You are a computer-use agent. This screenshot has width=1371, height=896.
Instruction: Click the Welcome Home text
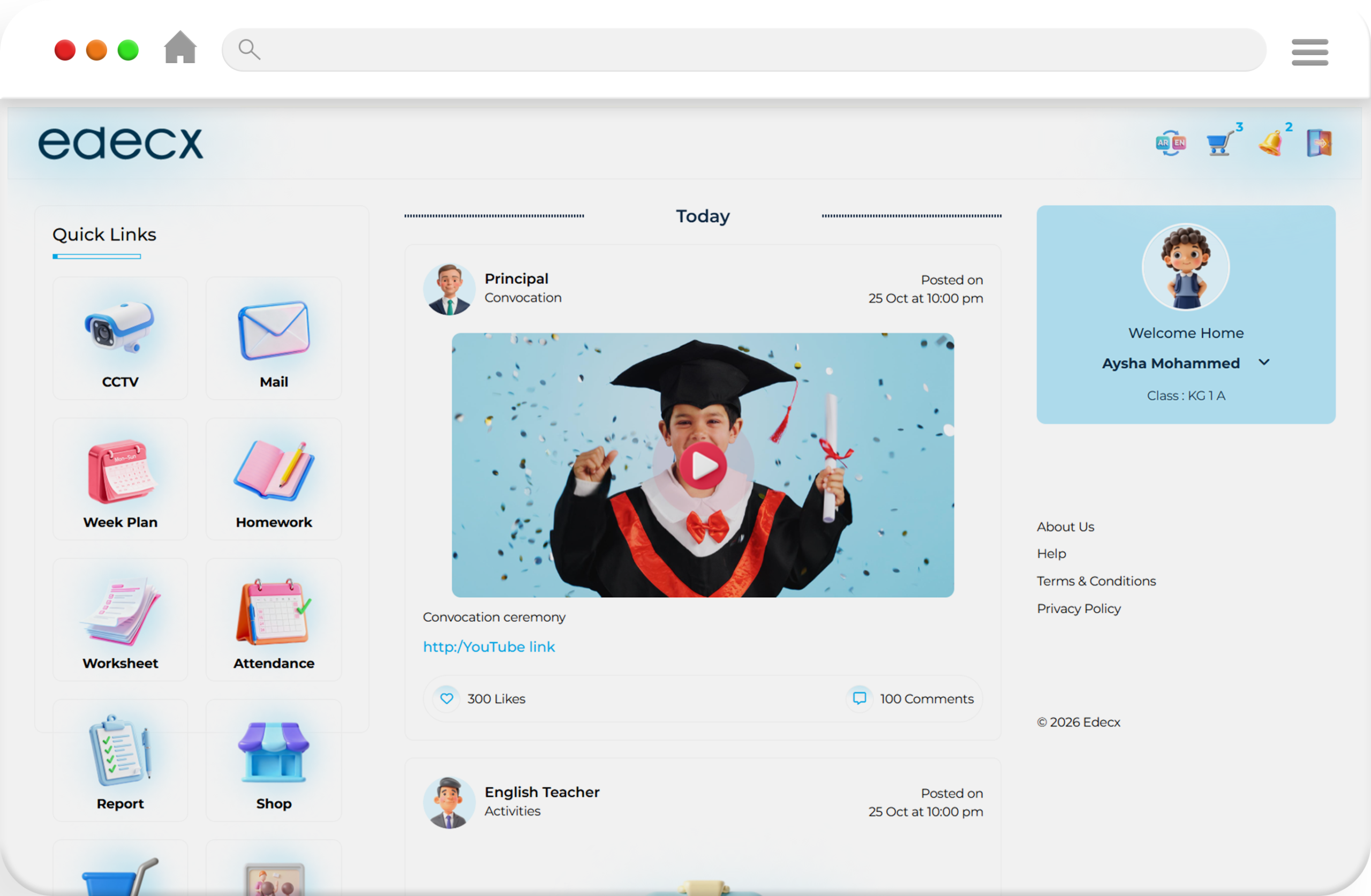(1186, 333)
